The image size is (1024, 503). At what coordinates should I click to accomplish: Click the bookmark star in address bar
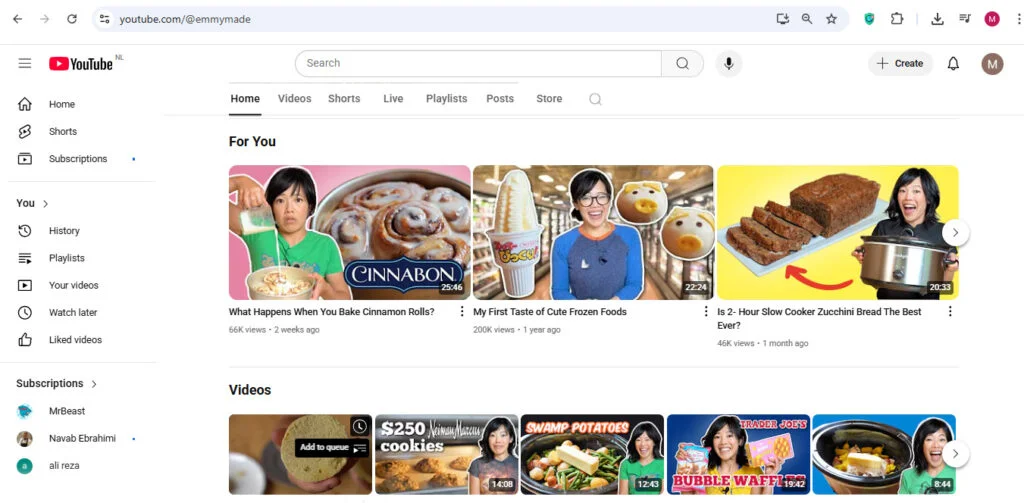[x=831, y=19]
